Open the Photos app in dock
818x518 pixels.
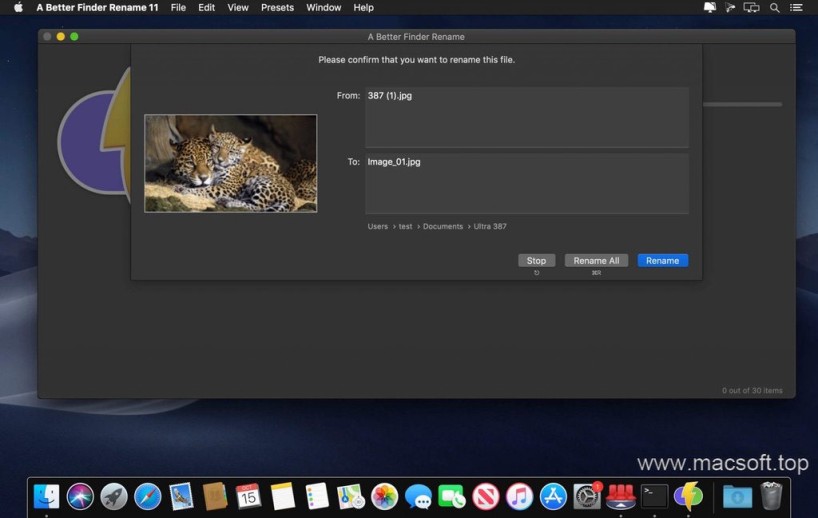[385, 495]
